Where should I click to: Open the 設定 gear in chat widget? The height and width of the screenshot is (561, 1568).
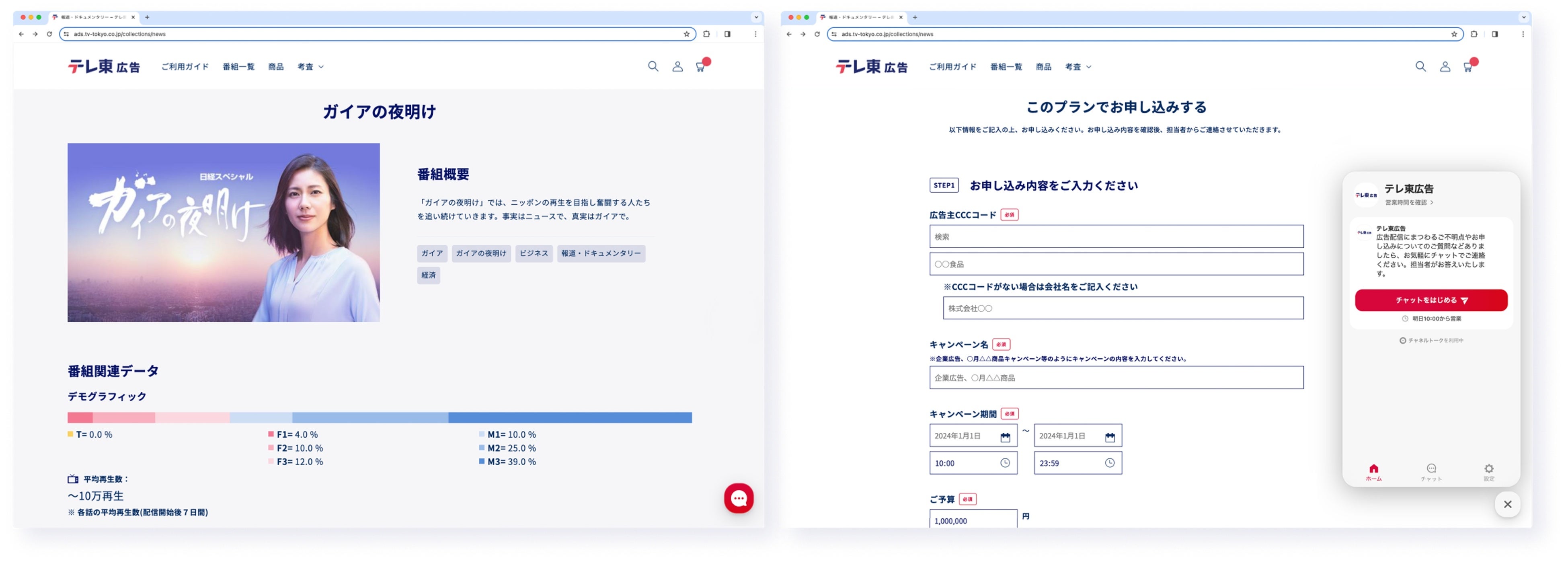(1488, 472)
